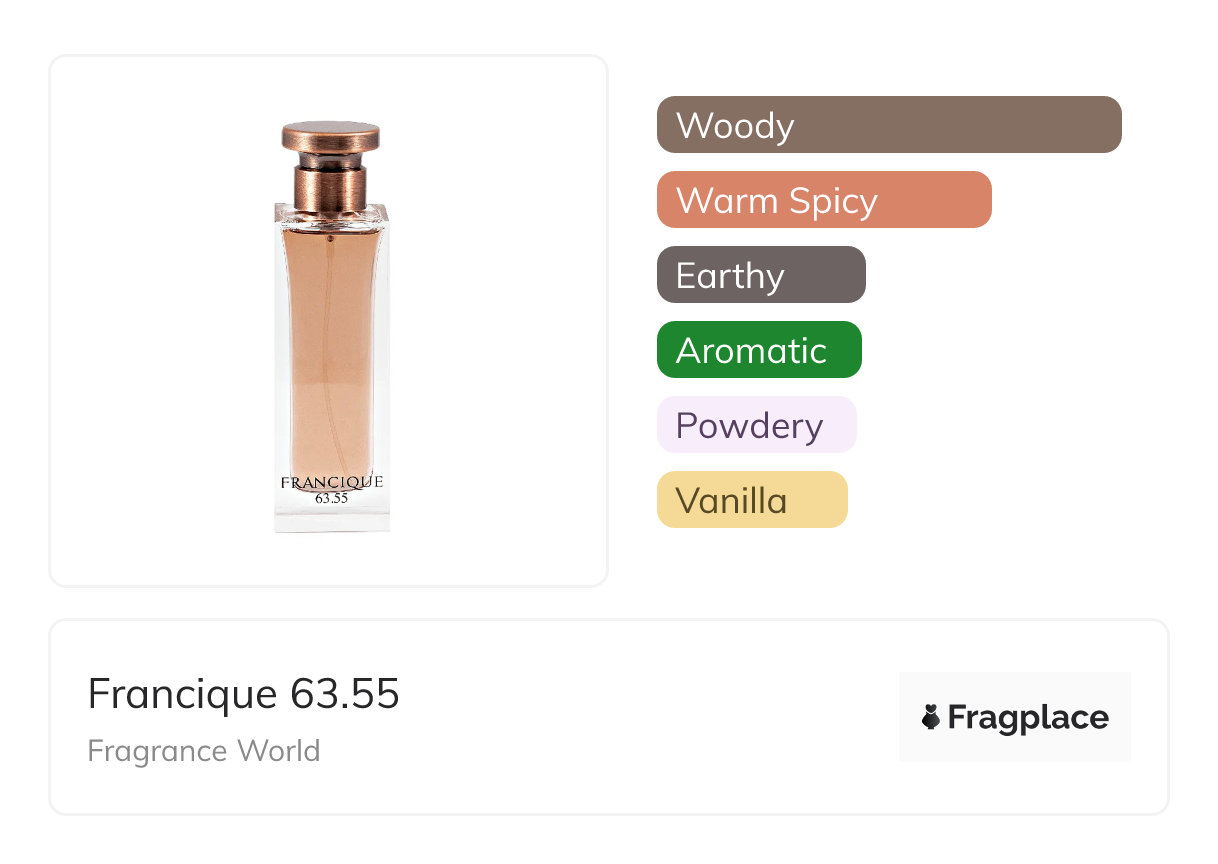Select the Warm Spicy accord bar
Image resolution: width=1218 pixels, height=864 pixels.
[823, 200]
